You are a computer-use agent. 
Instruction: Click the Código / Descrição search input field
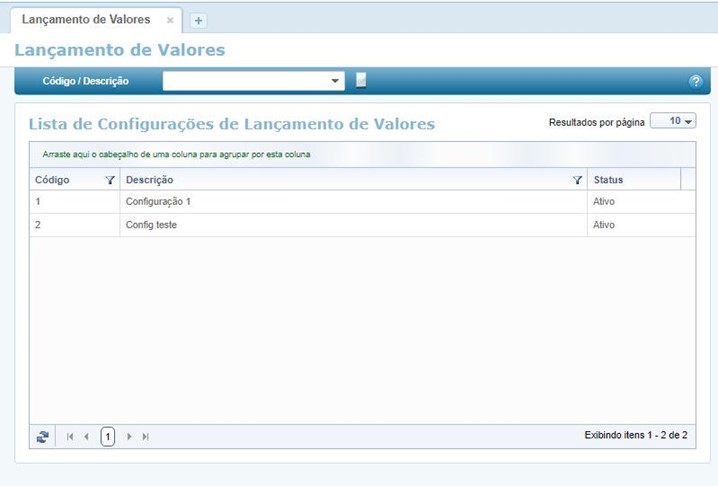(245, 81)
